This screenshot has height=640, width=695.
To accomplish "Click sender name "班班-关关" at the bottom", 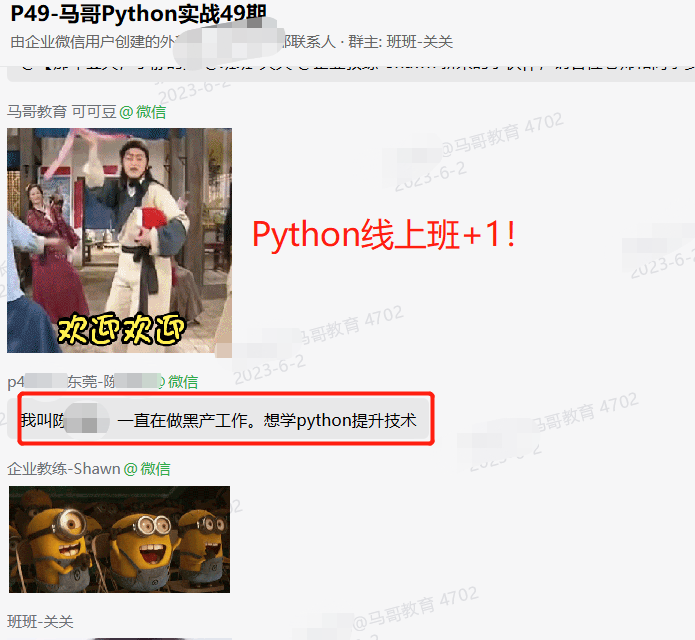I will coord(40,622).
